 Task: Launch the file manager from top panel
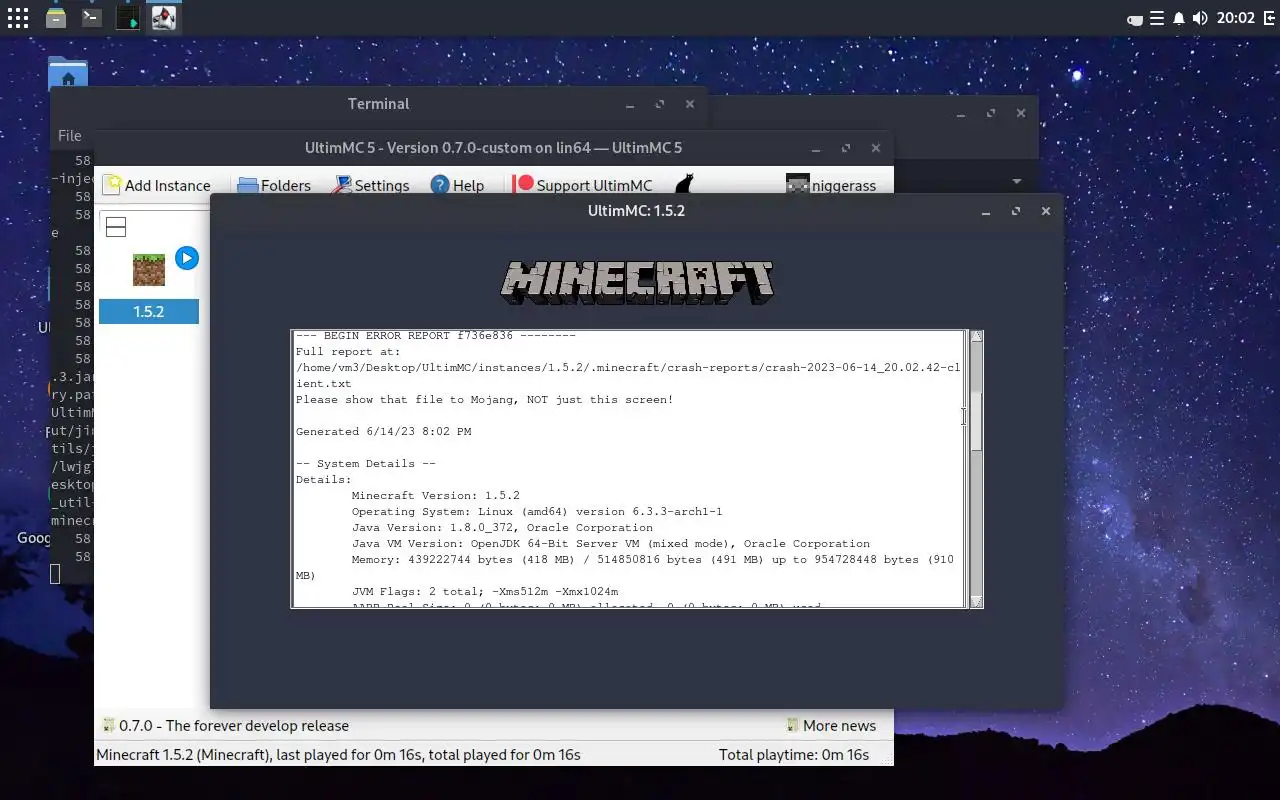pos(56,18)
